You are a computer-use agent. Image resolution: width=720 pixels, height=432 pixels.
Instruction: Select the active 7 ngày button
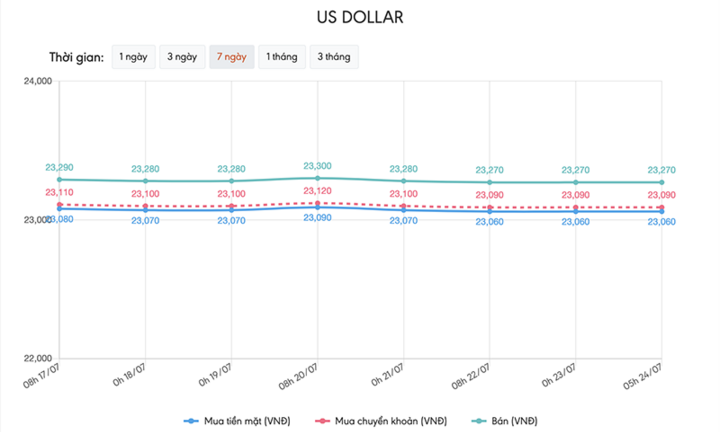(231, 57)
